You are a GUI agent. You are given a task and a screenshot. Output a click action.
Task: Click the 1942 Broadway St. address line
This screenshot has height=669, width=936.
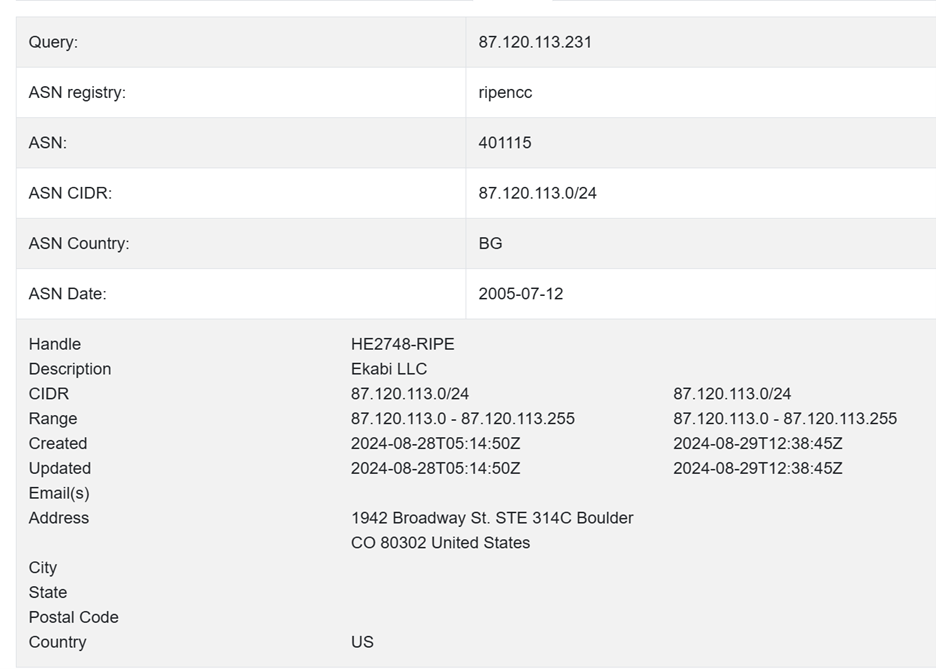(492, 518)
